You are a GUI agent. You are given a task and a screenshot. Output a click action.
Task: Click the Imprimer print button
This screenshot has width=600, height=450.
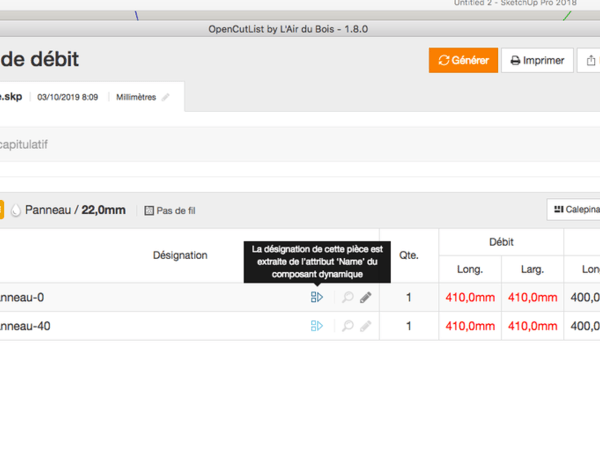tap(537, 60)
